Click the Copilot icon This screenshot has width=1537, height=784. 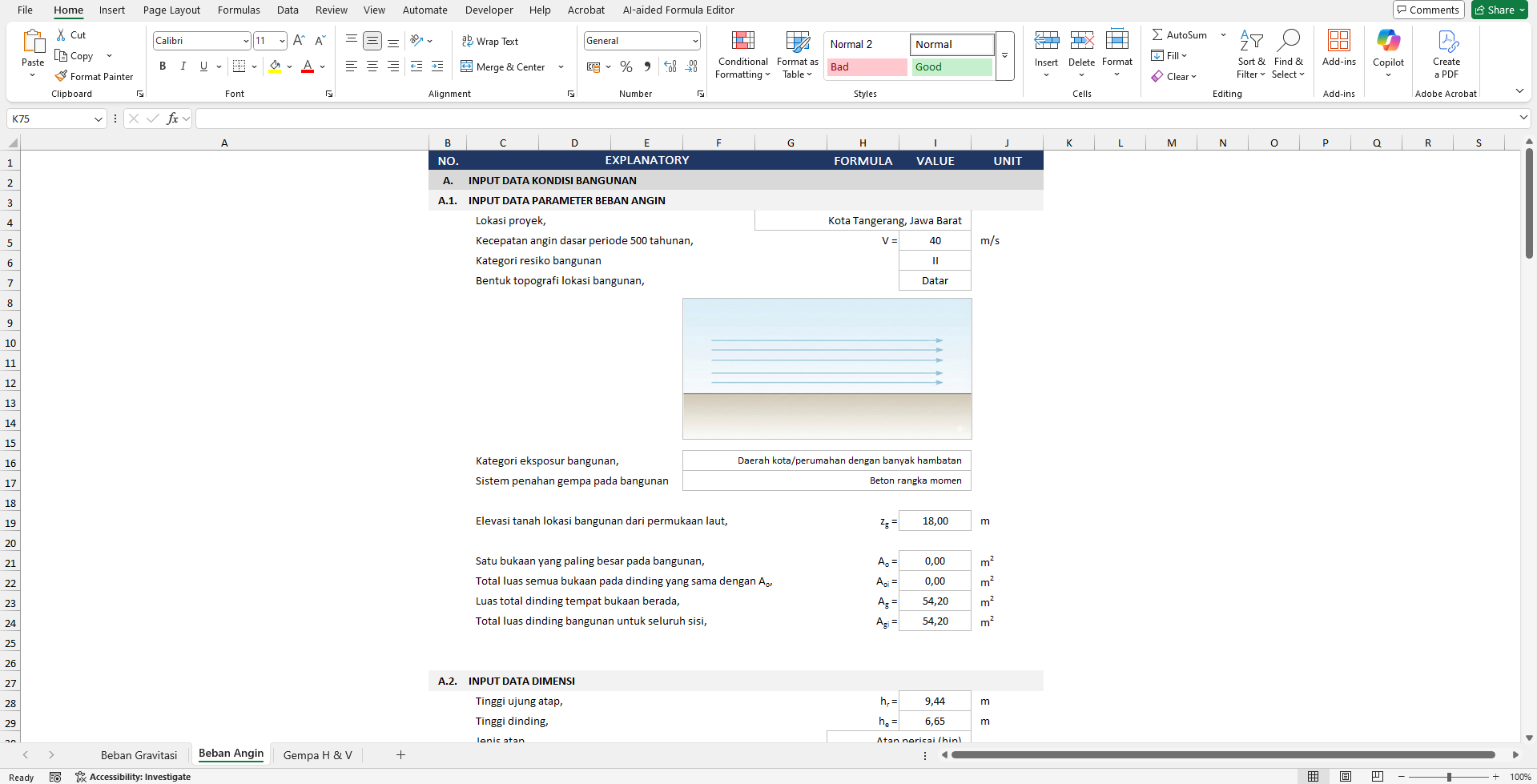pyautogui.click(x=1388, y=42)
